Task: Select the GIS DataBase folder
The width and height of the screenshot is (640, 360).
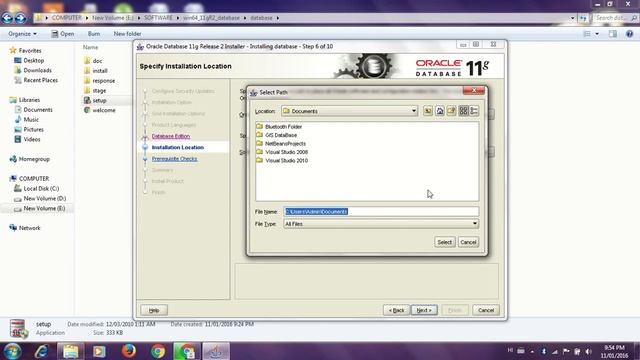Action: tap(276, 135)
